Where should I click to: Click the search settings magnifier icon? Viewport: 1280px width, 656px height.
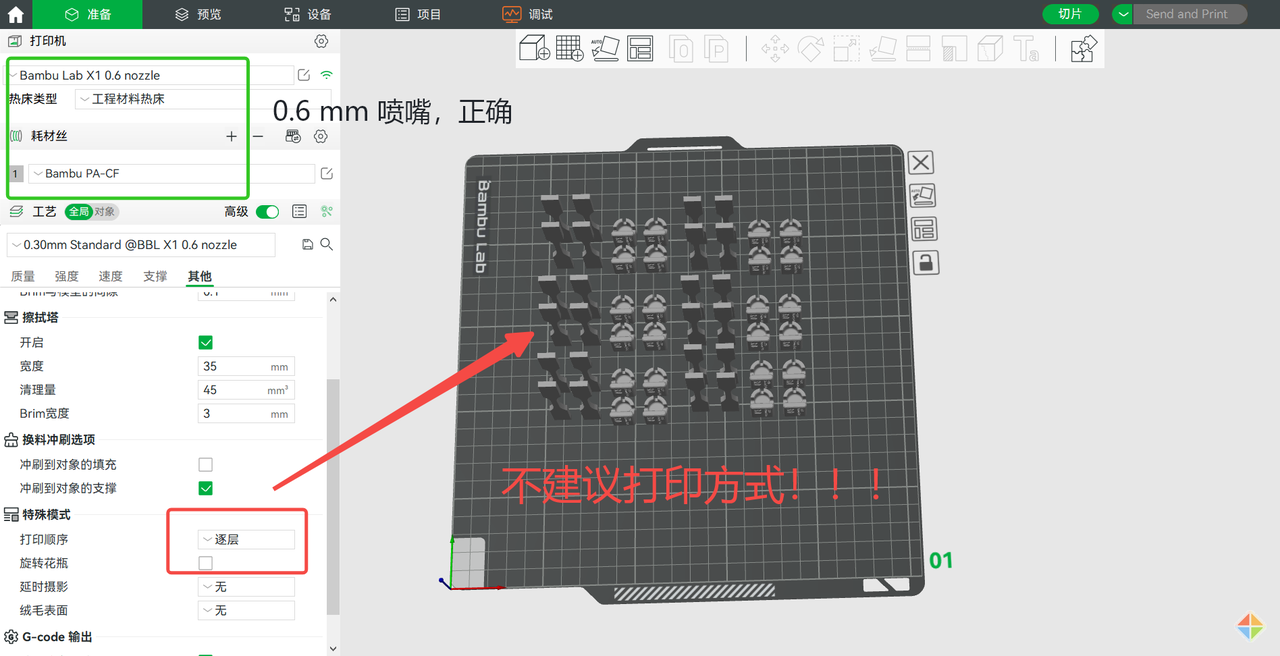[326, 244]
